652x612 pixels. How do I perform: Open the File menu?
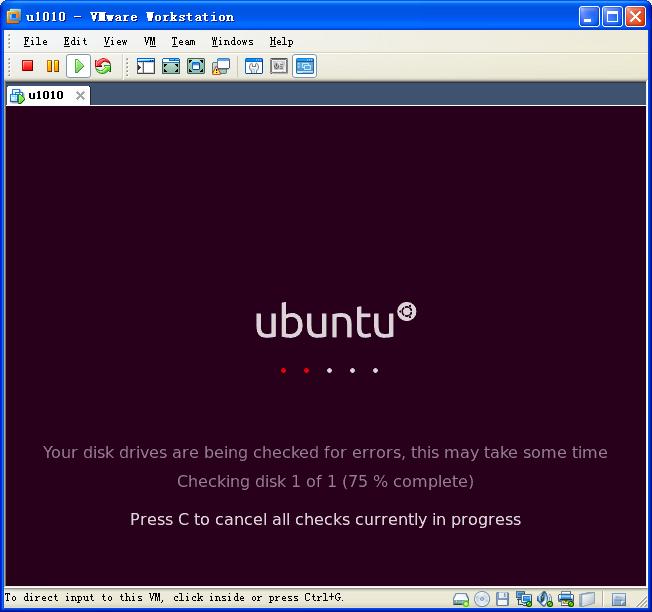pyautogui.click(x=35, y=41)
